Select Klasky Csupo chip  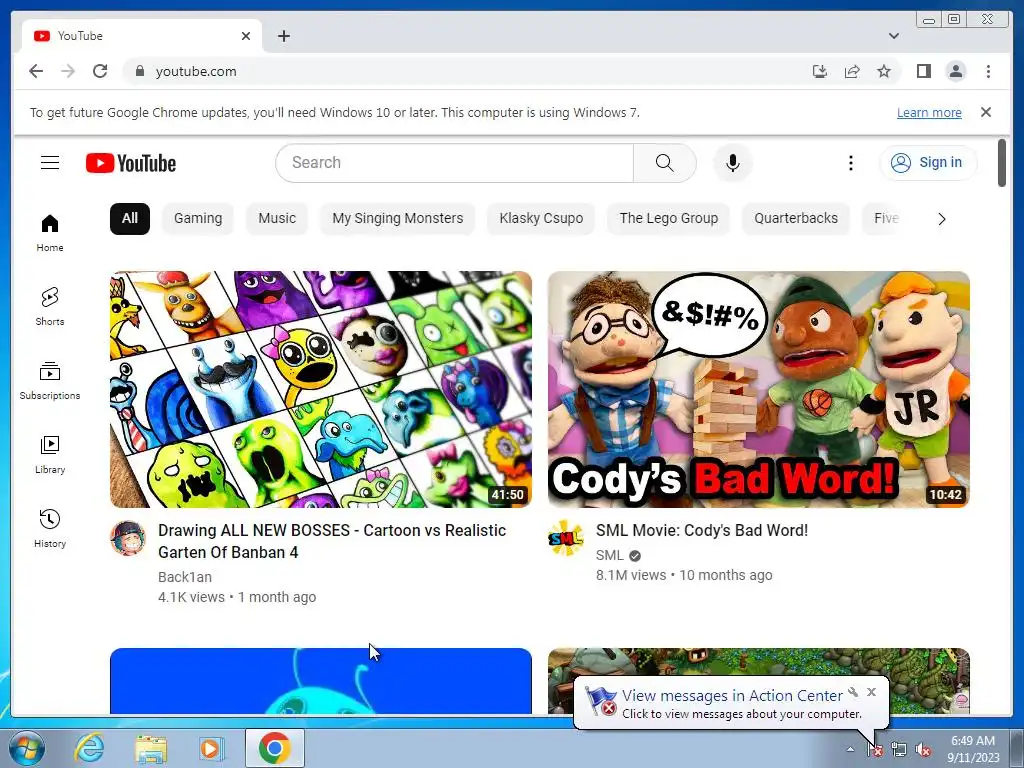point(541,218)
